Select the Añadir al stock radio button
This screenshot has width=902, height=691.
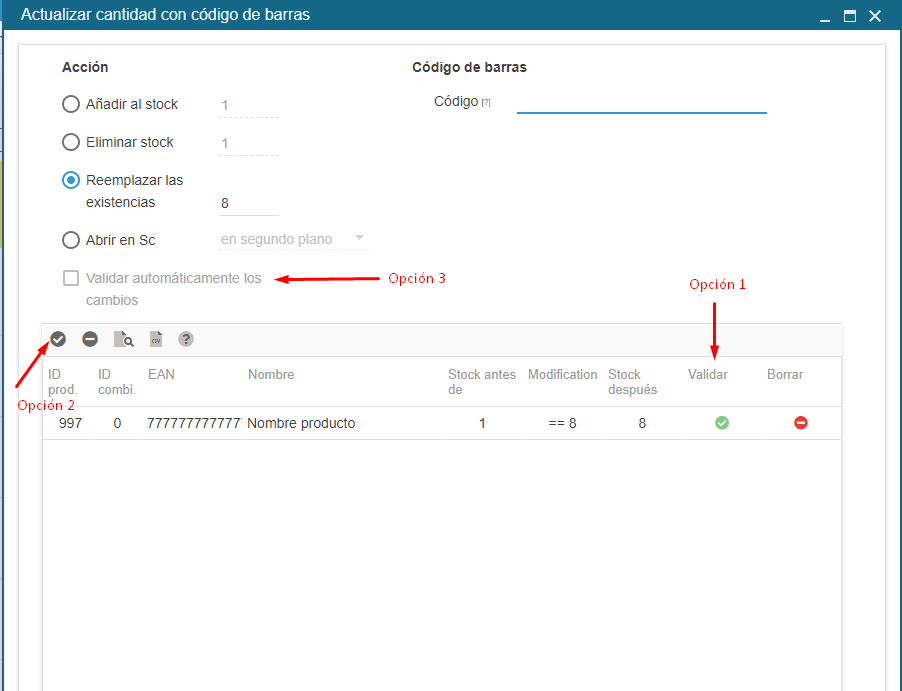[71, 104]
